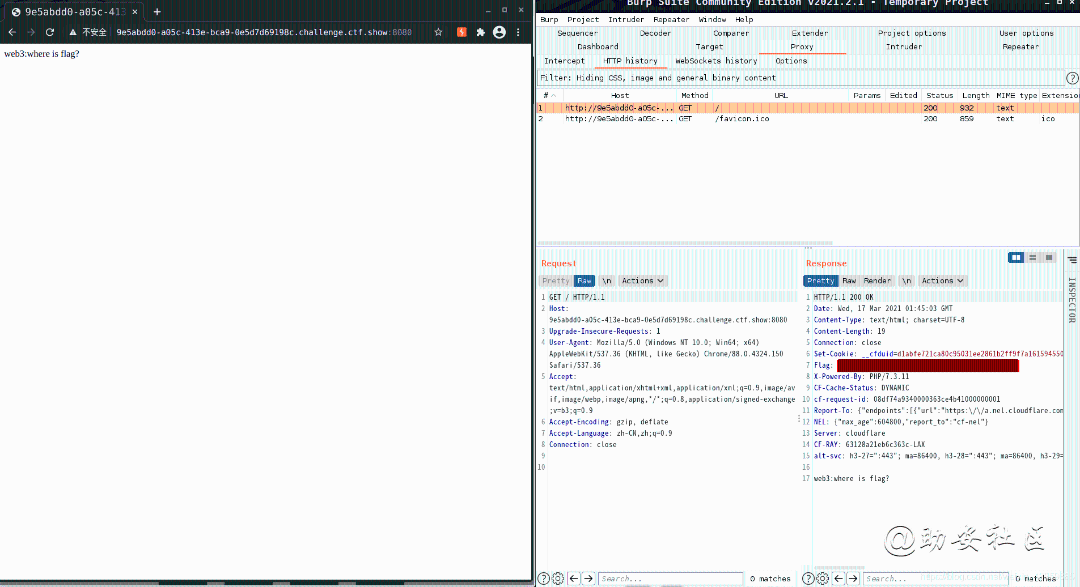
Task: Open request Actions dropdown
Action: (642, 281)
